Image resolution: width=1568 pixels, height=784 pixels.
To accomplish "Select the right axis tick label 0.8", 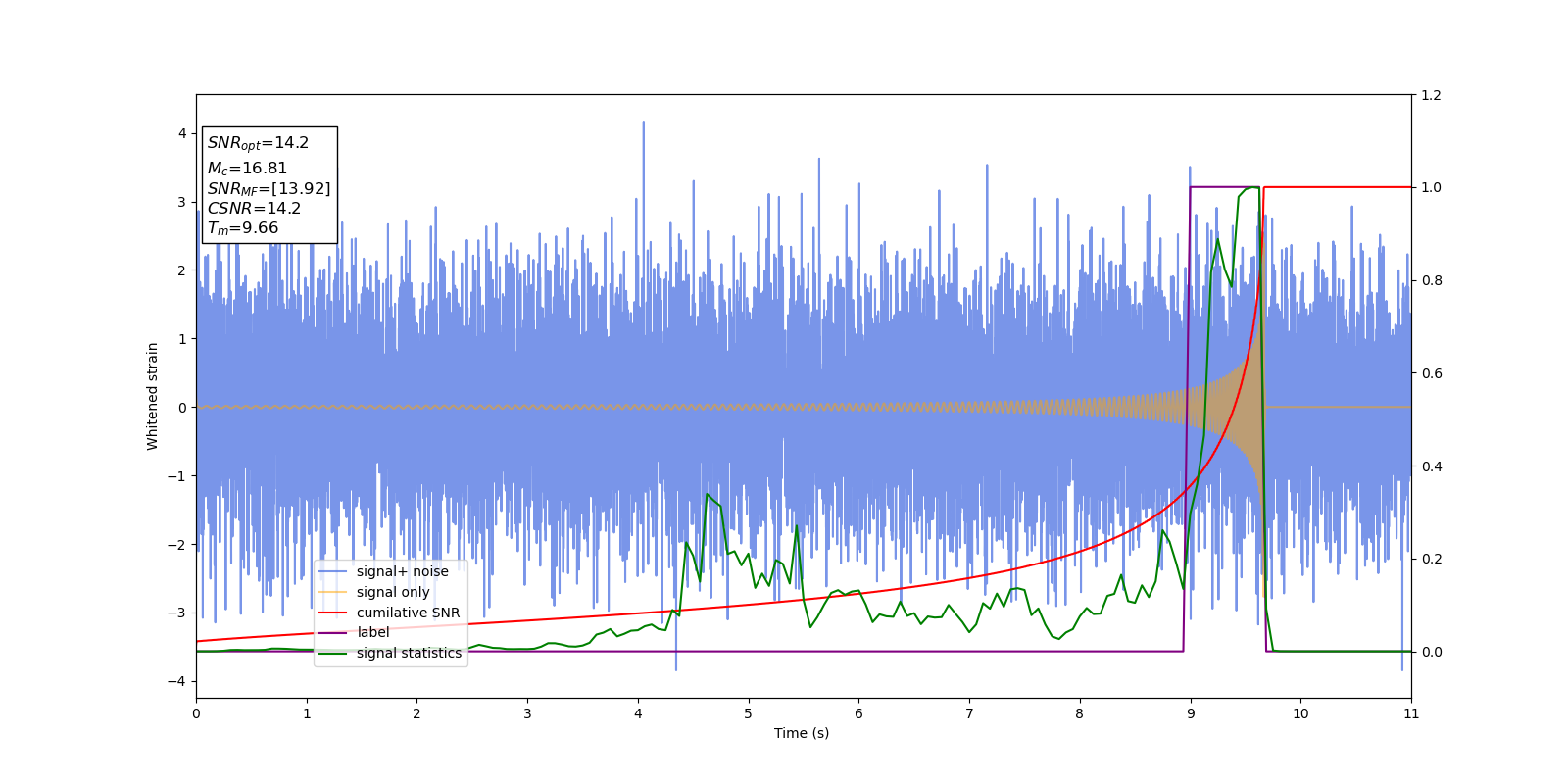I will pos(1432,280).
